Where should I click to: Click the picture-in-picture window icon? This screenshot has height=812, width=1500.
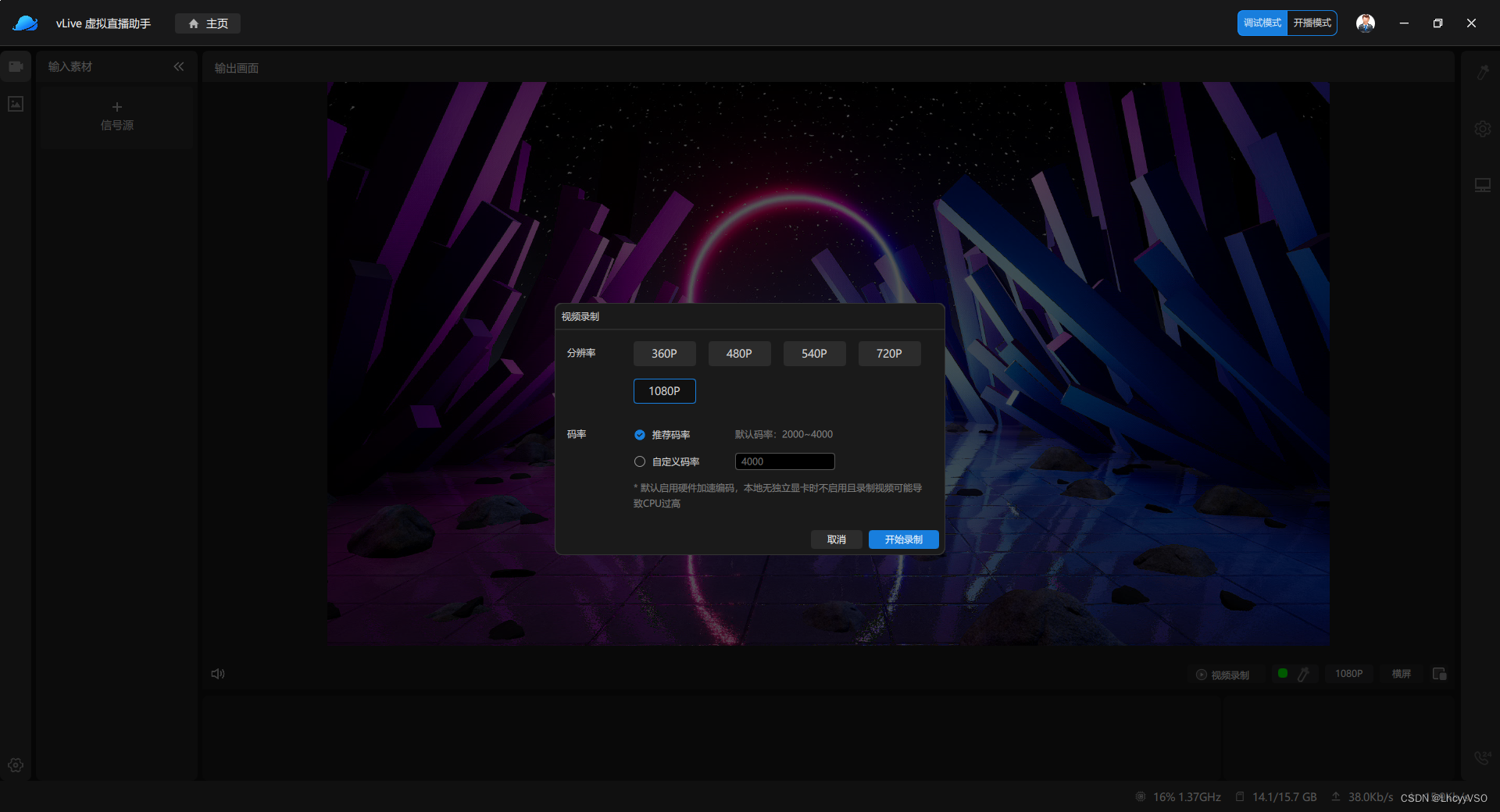tap(1440, 674)
